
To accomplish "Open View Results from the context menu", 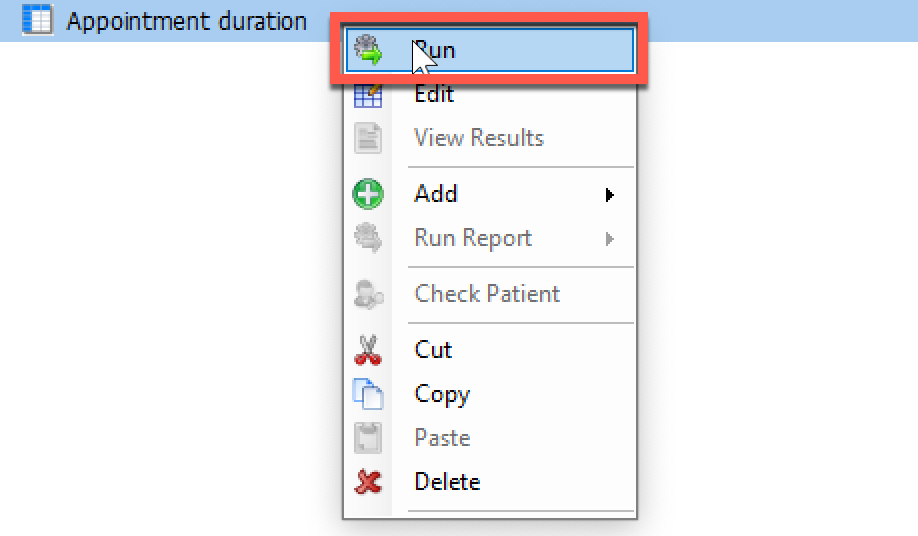I will click(x=479, y=138).
